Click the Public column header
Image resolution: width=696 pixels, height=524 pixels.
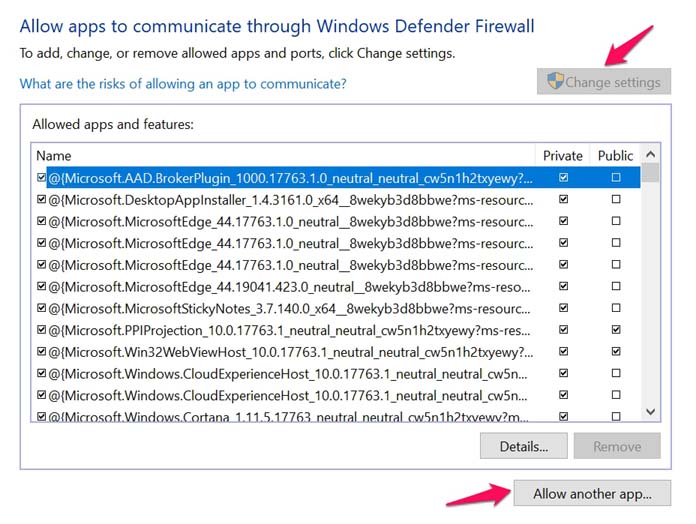coord(615,155)
